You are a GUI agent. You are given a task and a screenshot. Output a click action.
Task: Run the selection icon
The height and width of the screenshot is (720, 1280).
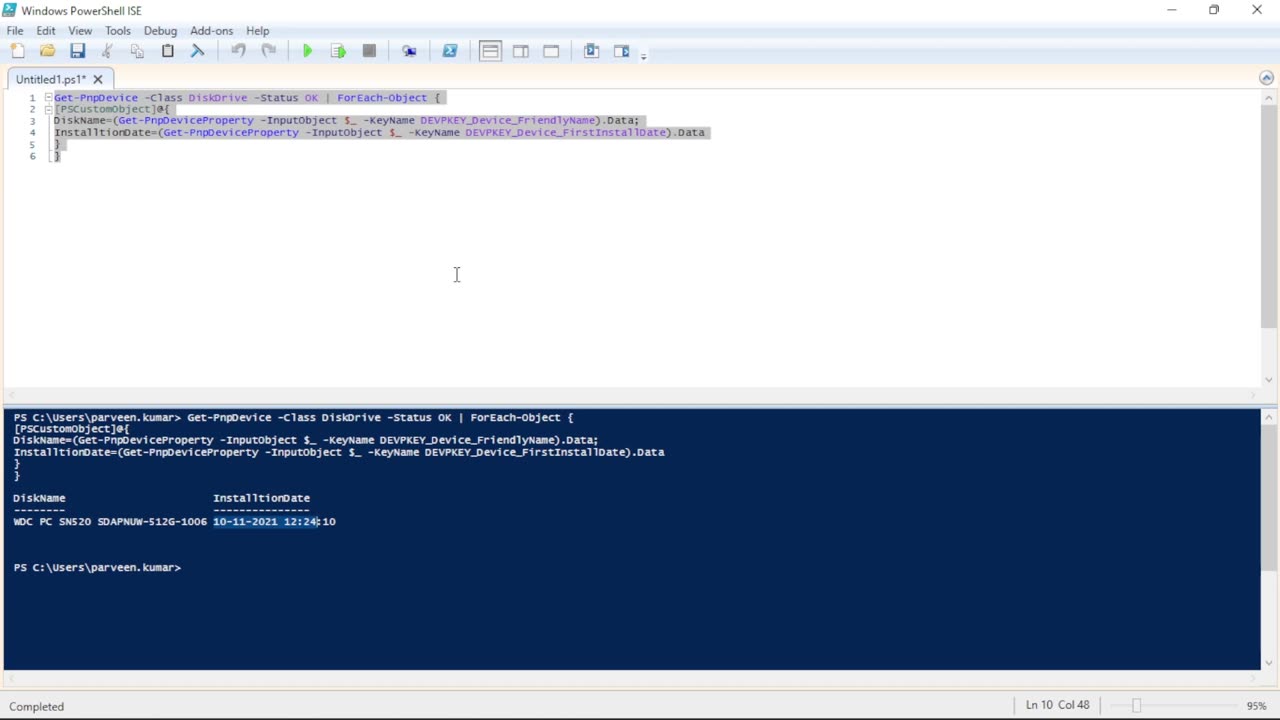[x=338, y=51]
